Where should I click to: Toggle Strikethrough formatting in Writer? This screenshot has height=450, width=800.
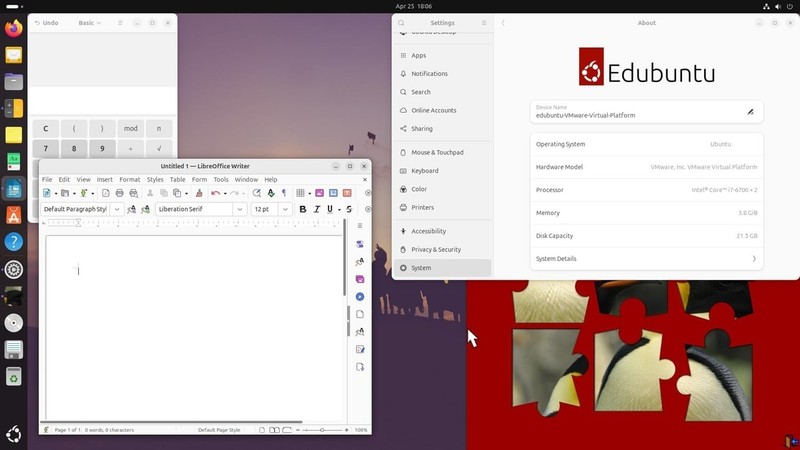(349, 209)
